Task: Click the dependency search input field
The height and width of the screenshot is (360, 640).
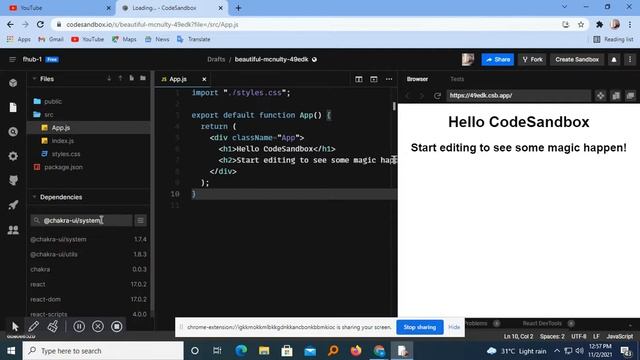Action: [x=82, y=220]
